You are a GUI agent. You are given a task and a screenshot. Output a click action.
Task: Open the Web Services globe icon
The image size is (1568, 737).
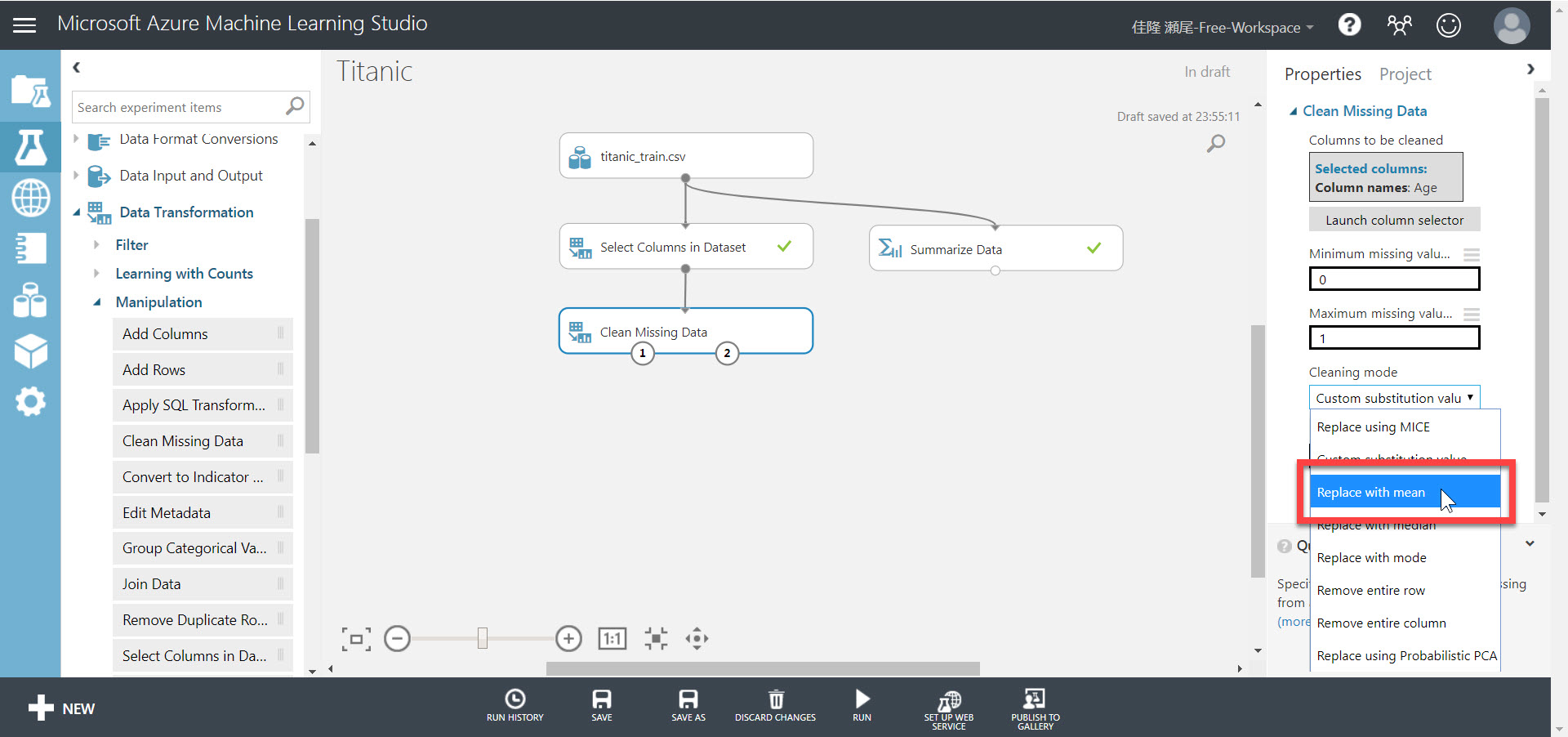(30, 198)
